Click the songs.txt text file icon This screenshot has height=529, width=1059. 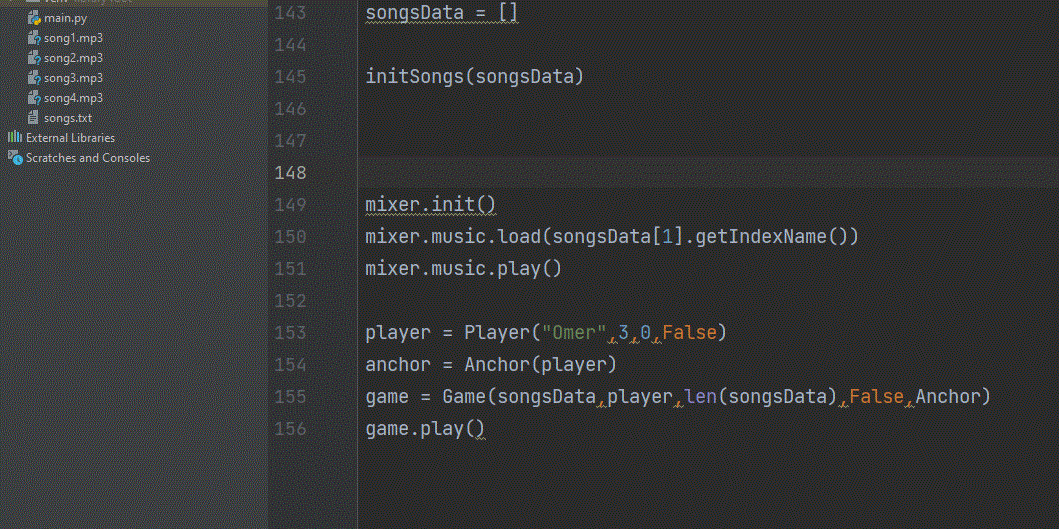tap(33, 118)
